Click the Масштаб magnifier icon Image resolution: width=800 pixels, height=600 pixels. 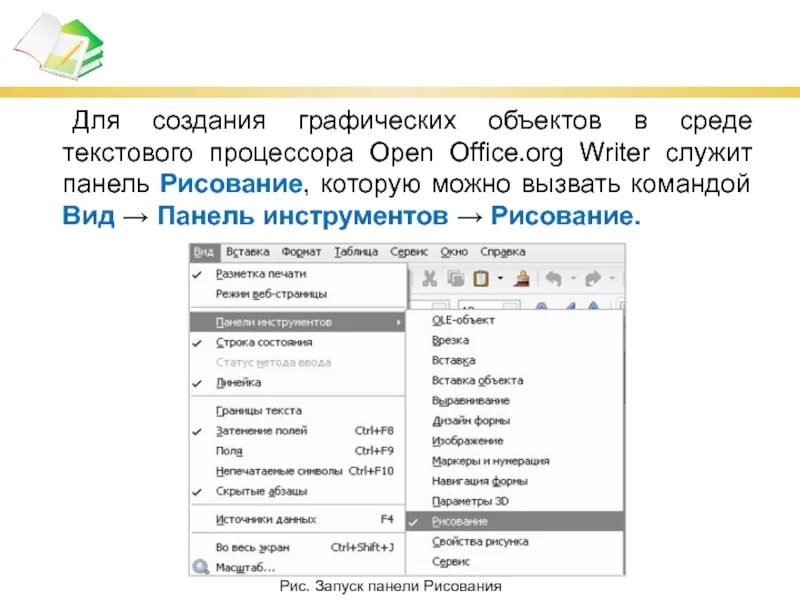[x=201, y=567]
